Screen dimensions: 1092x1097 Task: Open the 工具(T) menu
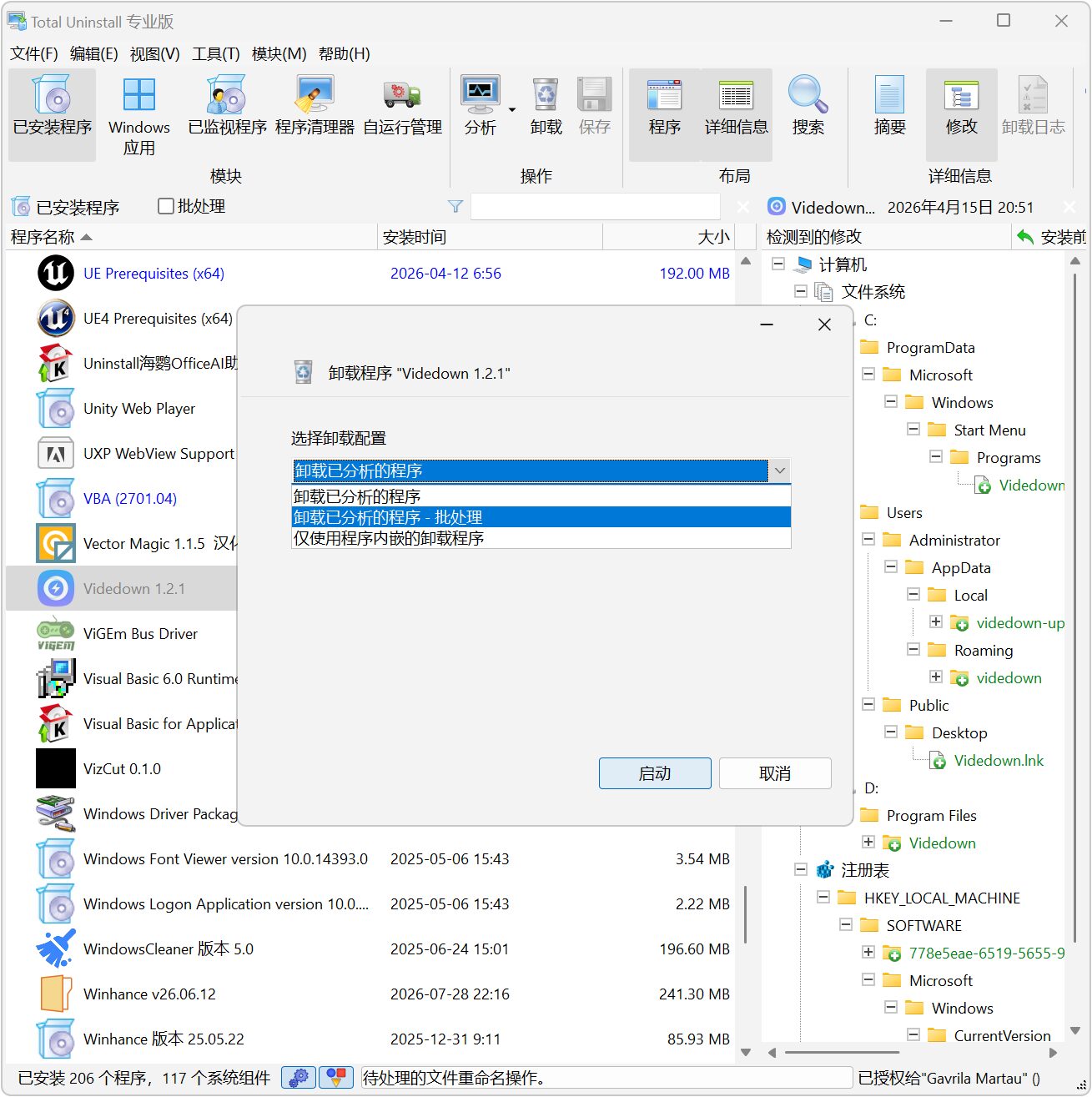[216, 53]
